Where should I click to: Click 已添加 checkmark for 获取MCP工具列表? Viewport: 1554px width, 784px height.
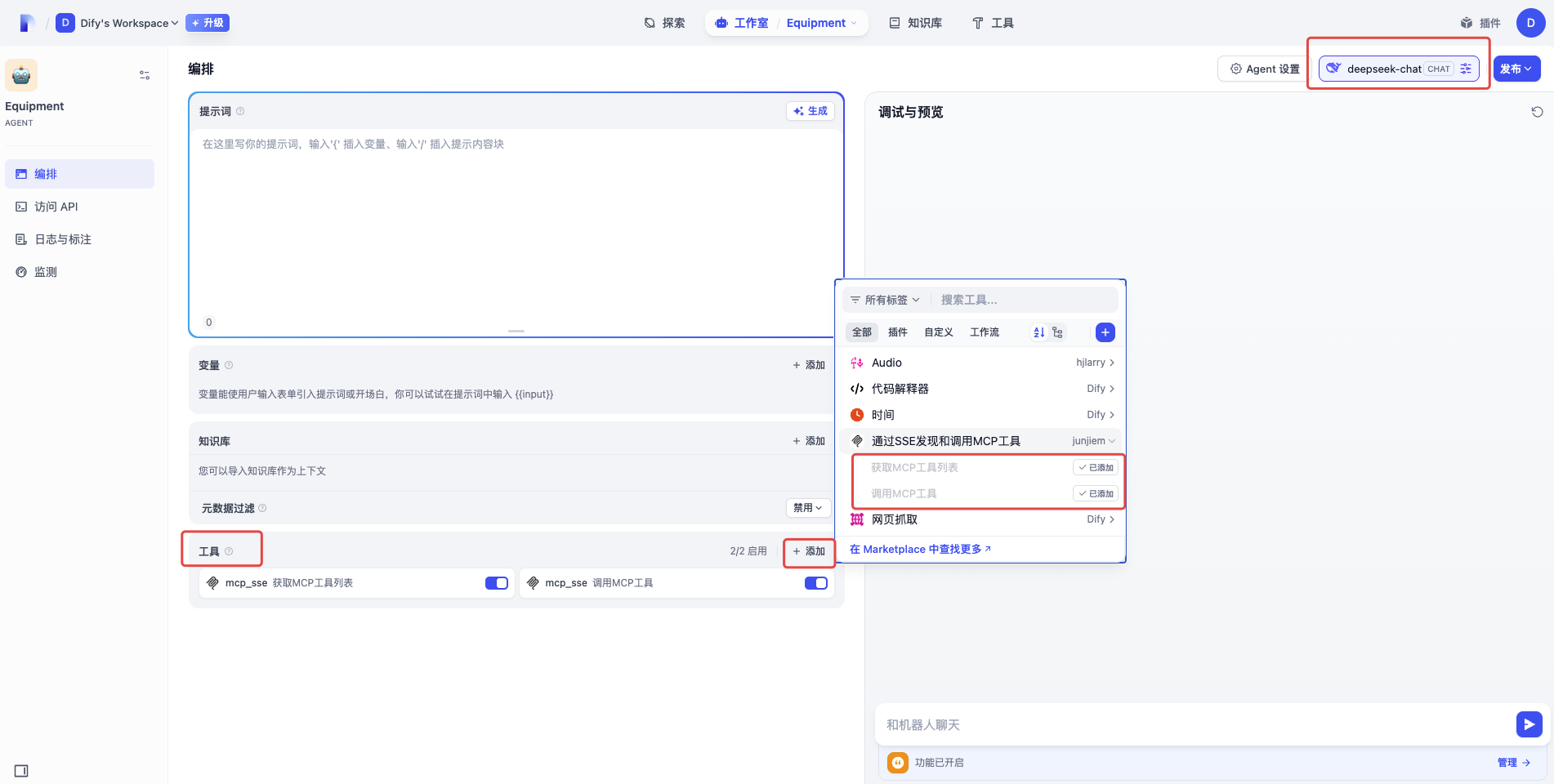coord(1096,467)
